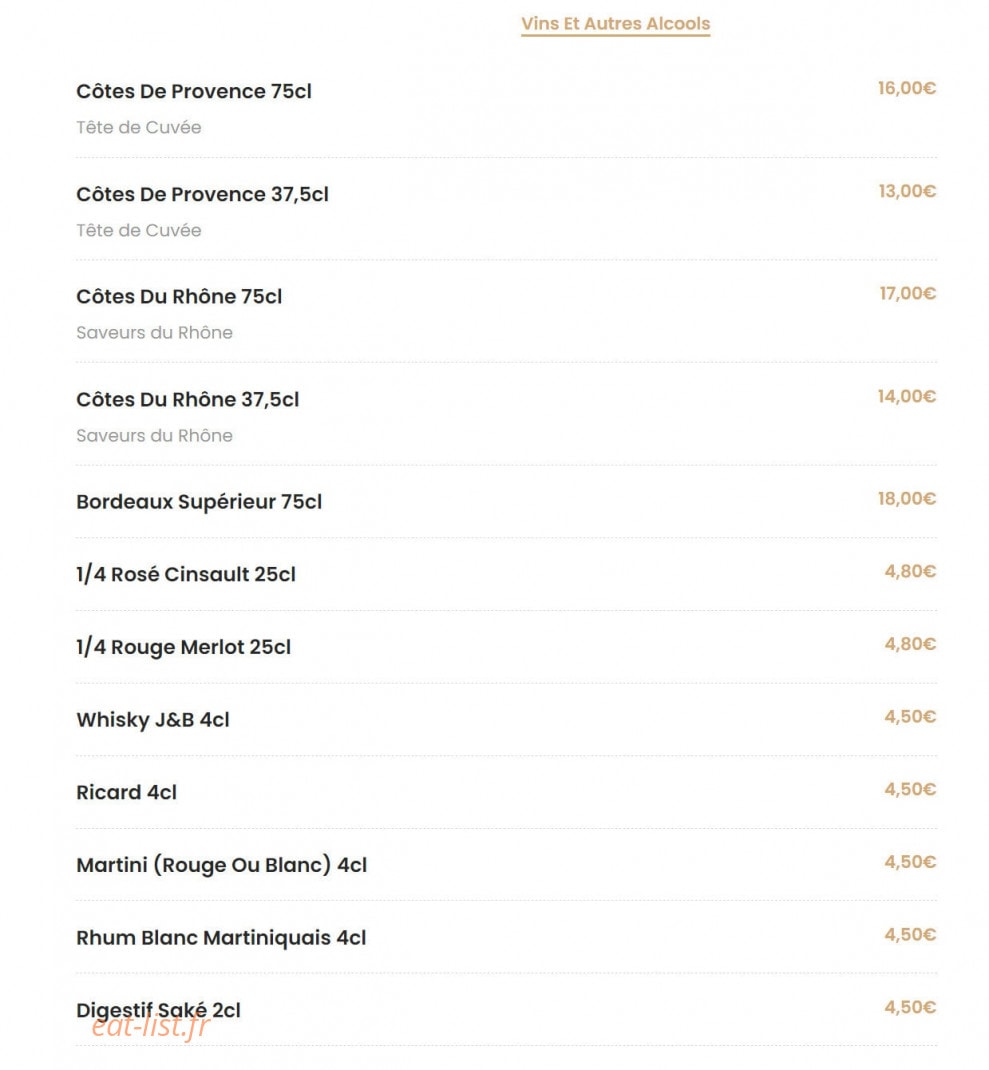Open the Vins Et Autres Alcools heading link

click(x=616, y=24)
